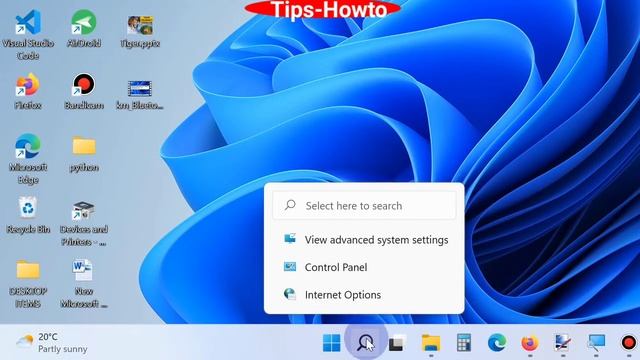Image resolution: width=640 pixels, height=360 pixels.
Task: Open Control Panel from search flyout
Action: (x=364, y=267)
